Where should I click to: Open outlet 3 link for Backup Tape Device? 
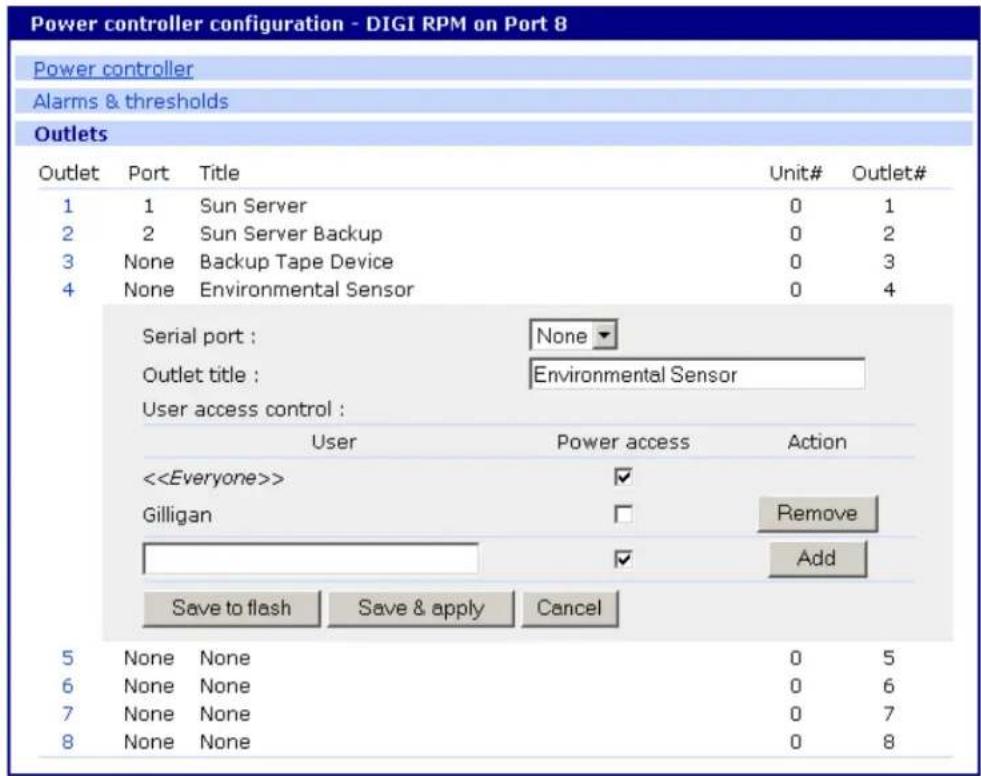tap(68, 262)
